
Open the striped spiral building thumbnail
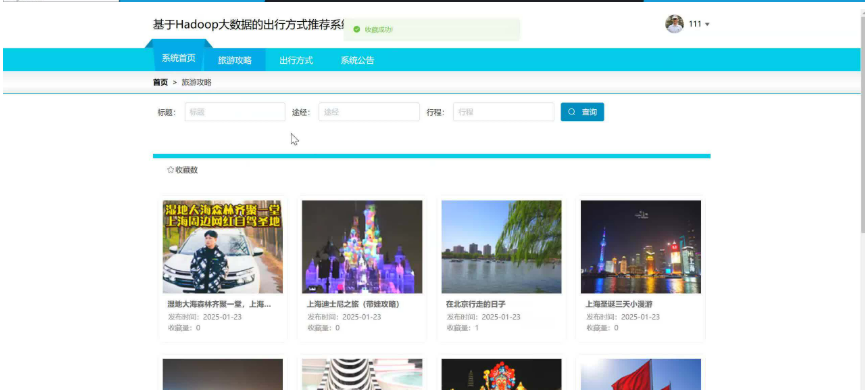click(362, 375)
